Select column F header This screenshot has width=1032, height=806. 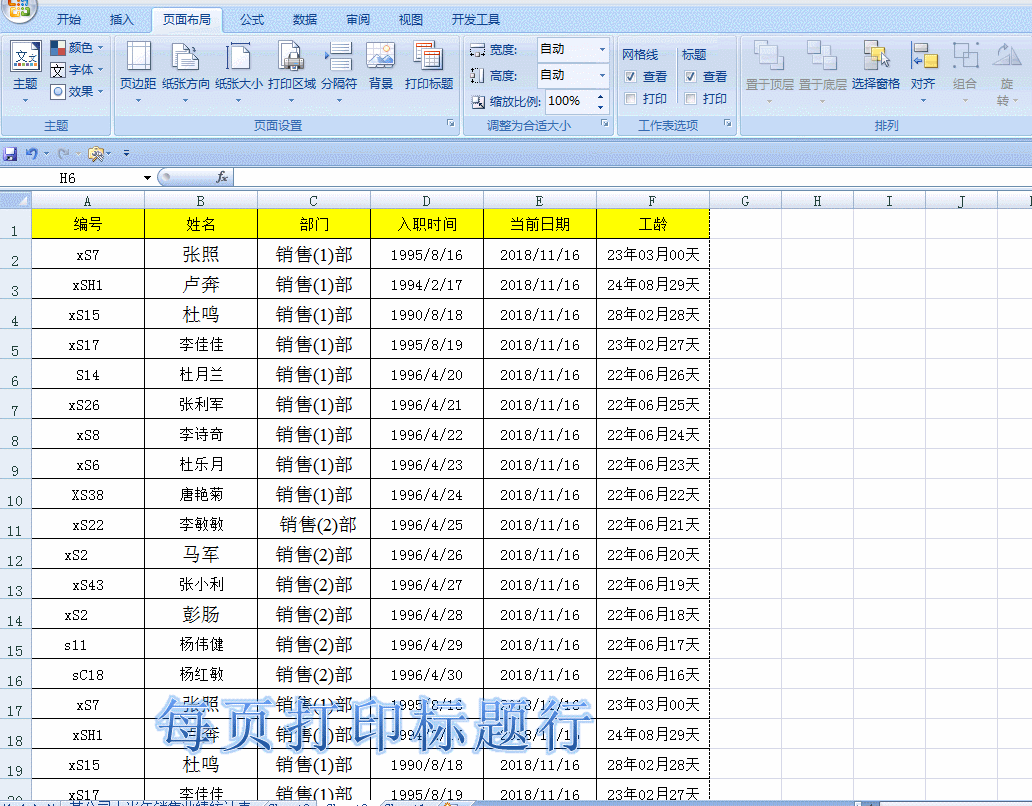tap(652, 201)
